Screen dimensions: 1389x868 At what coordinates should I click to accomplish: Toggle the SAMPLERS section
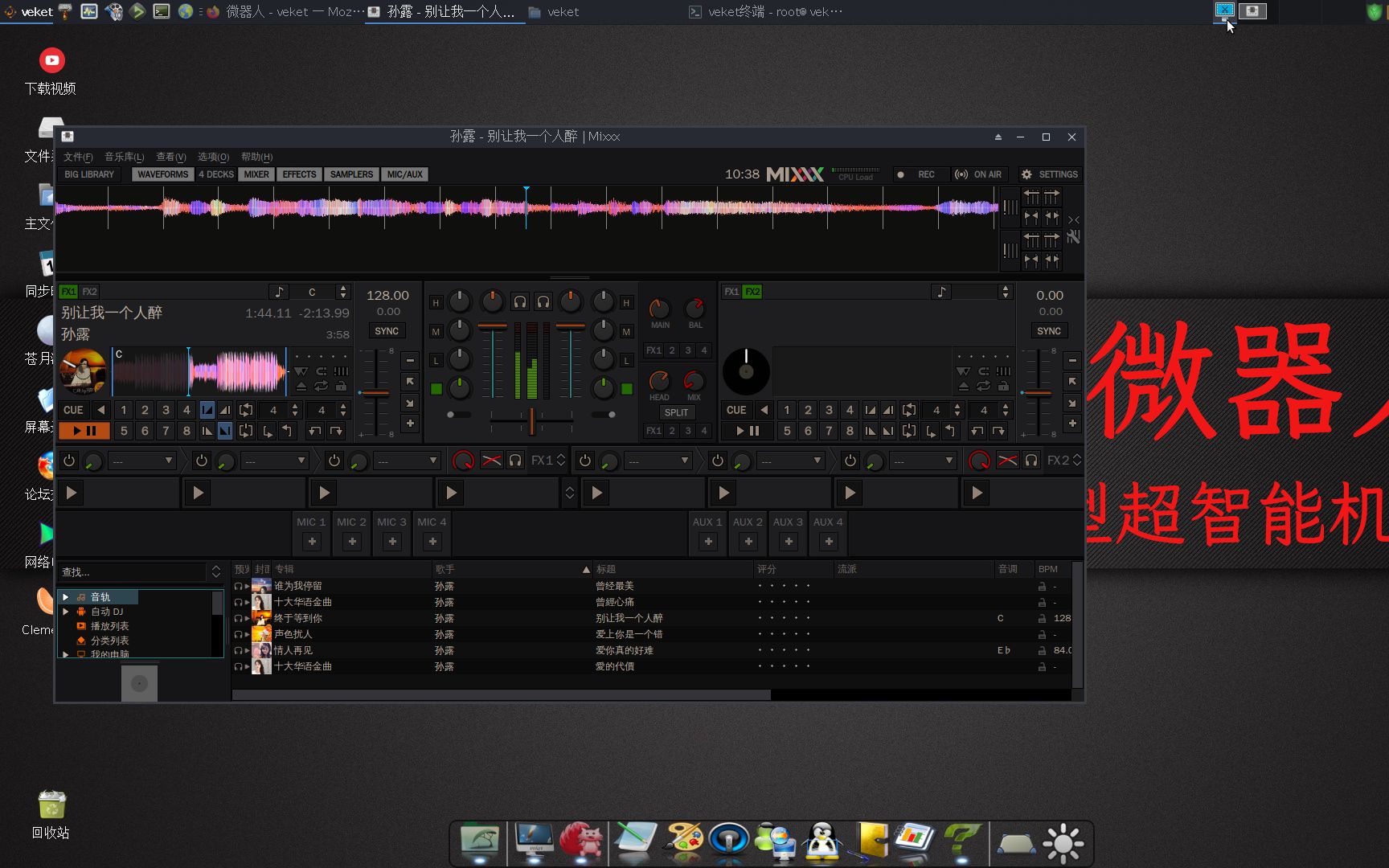[x=351, y=174]
